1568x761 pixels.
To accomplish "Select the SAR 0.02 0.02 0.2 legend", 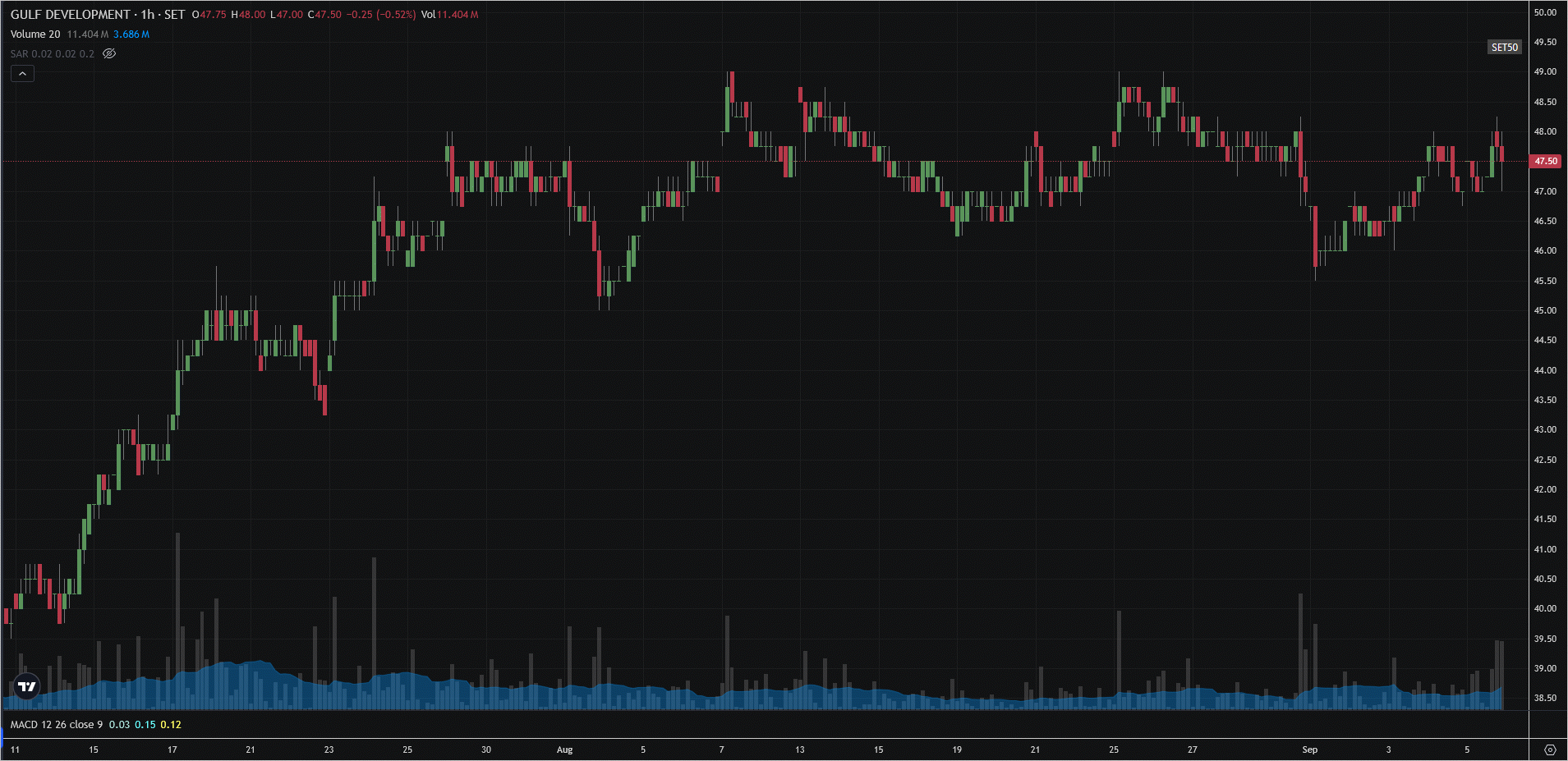I will coord(53,53).
